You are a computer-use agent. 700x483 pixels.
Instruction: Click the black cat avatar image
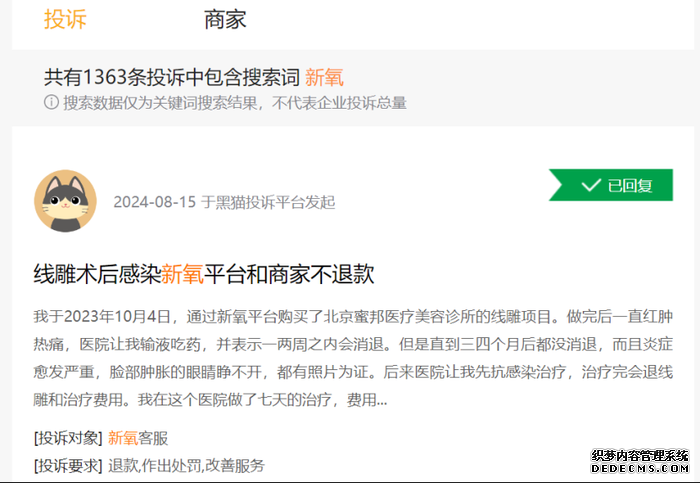pos(65,200)
